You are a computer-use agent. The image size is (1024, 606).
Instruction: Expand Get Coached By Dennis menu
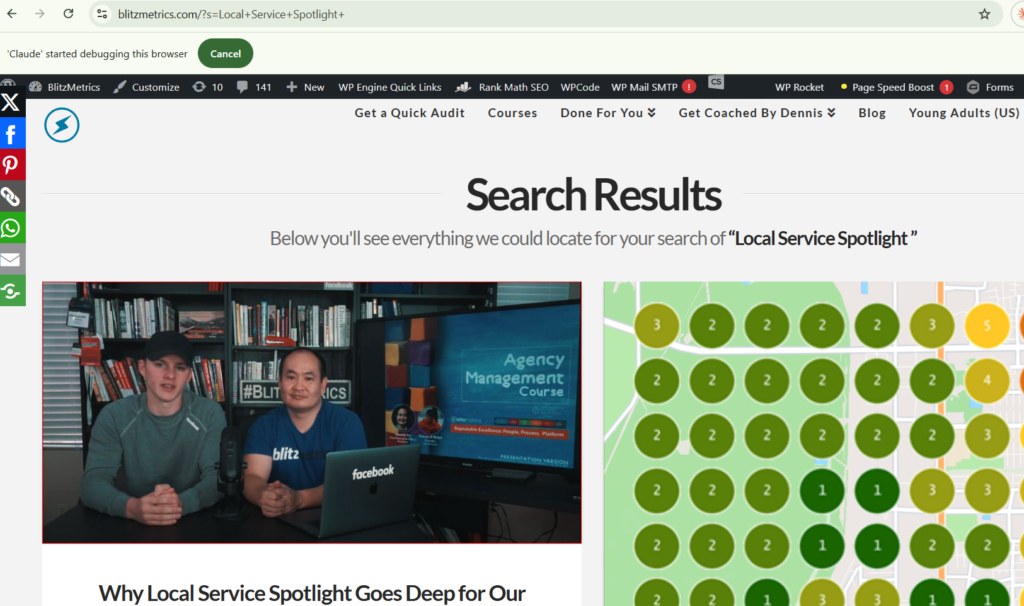click(x=756, y=113)
